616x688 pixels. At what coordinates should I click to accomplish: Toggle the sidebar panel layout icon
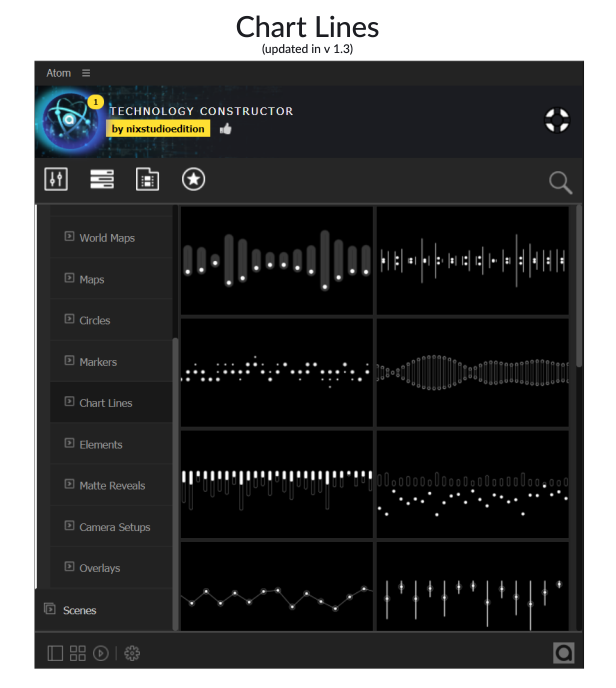(x=55, y=653)
